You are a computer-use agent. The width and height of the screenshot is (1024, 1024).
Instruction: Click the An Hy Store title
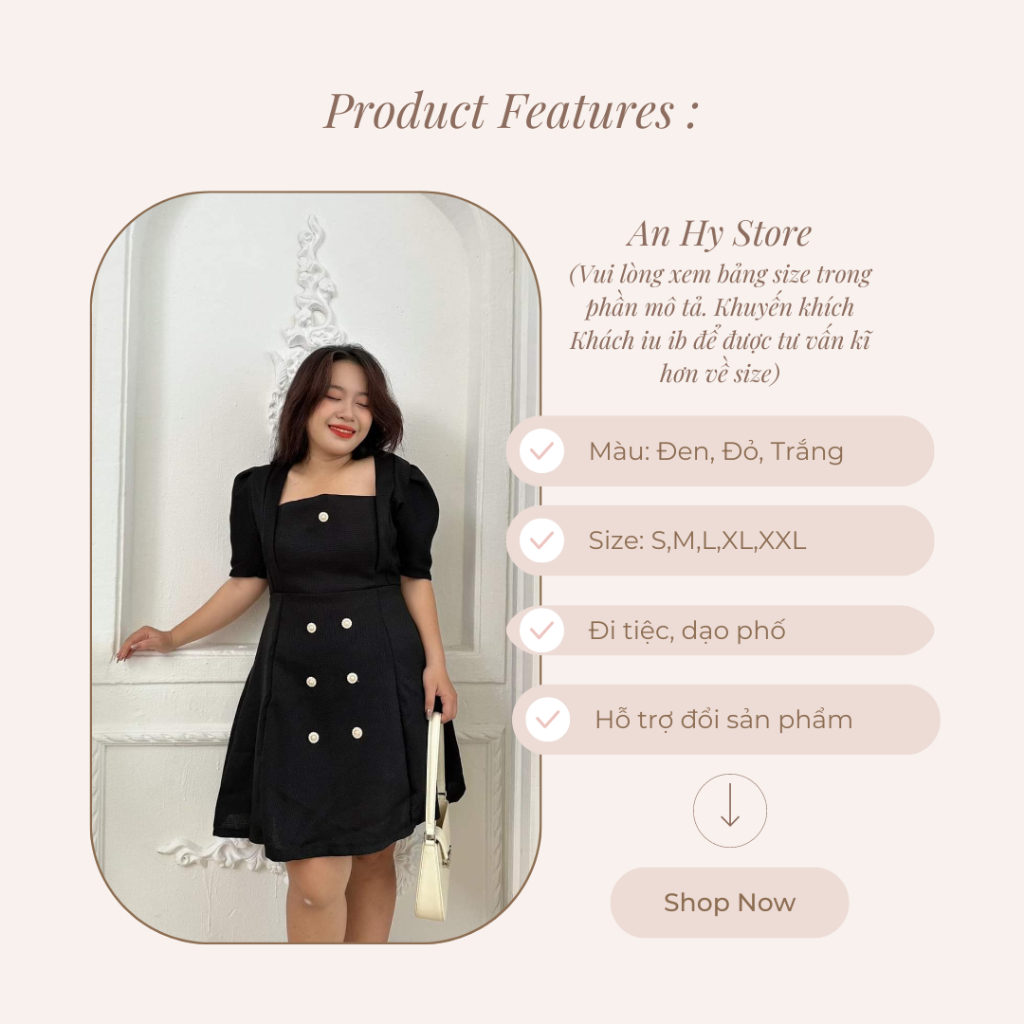719,234
